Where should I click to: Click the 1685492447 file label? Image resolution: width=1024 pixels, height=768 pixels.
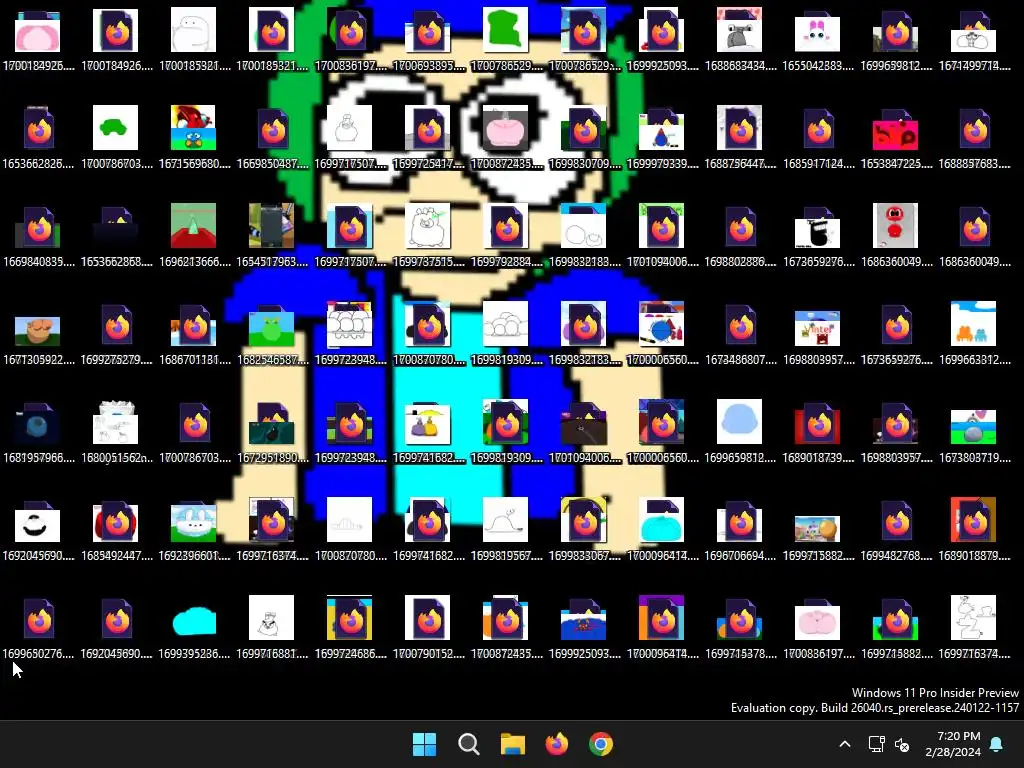[x=116, y=556]
